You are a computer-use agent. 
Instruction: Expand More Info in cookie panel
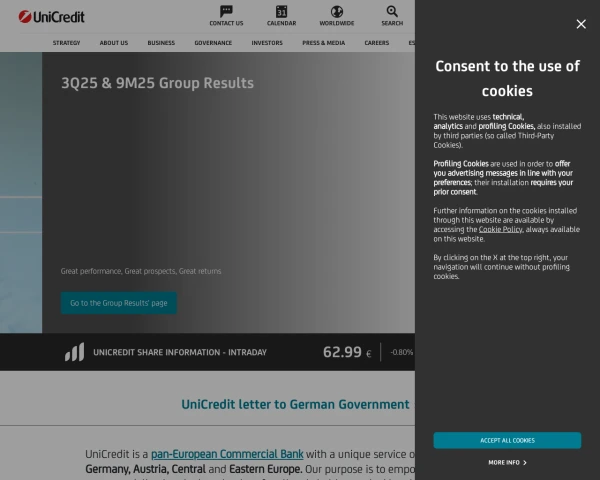pos(507,462)
